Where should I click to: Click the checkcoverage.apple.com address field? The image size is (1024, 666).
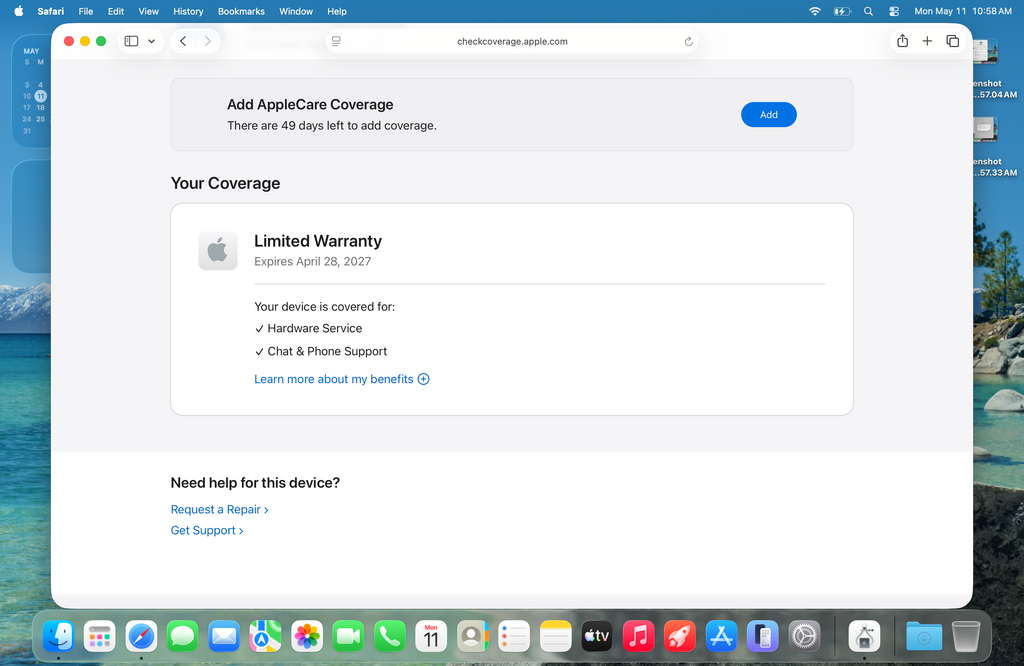click(512, 41)
